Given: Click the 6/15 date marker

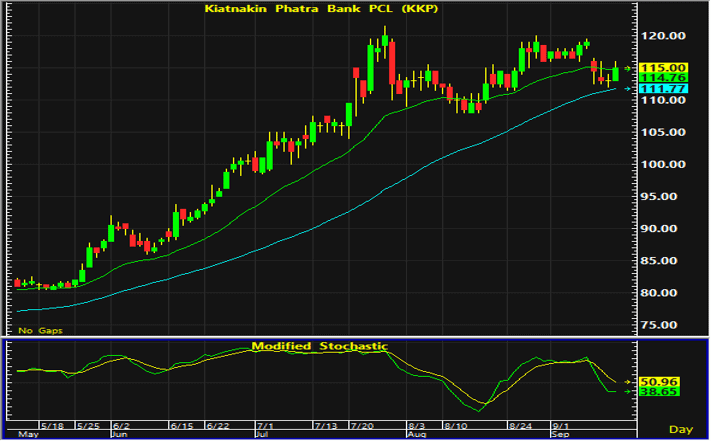Looking at the screenshot, I should point(181,426).
